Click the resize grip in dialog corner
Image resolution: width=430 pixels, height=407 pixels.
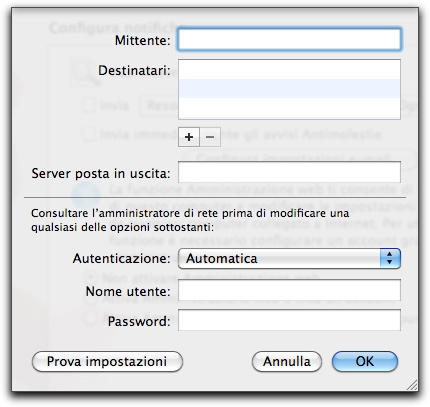click(413, 385)
